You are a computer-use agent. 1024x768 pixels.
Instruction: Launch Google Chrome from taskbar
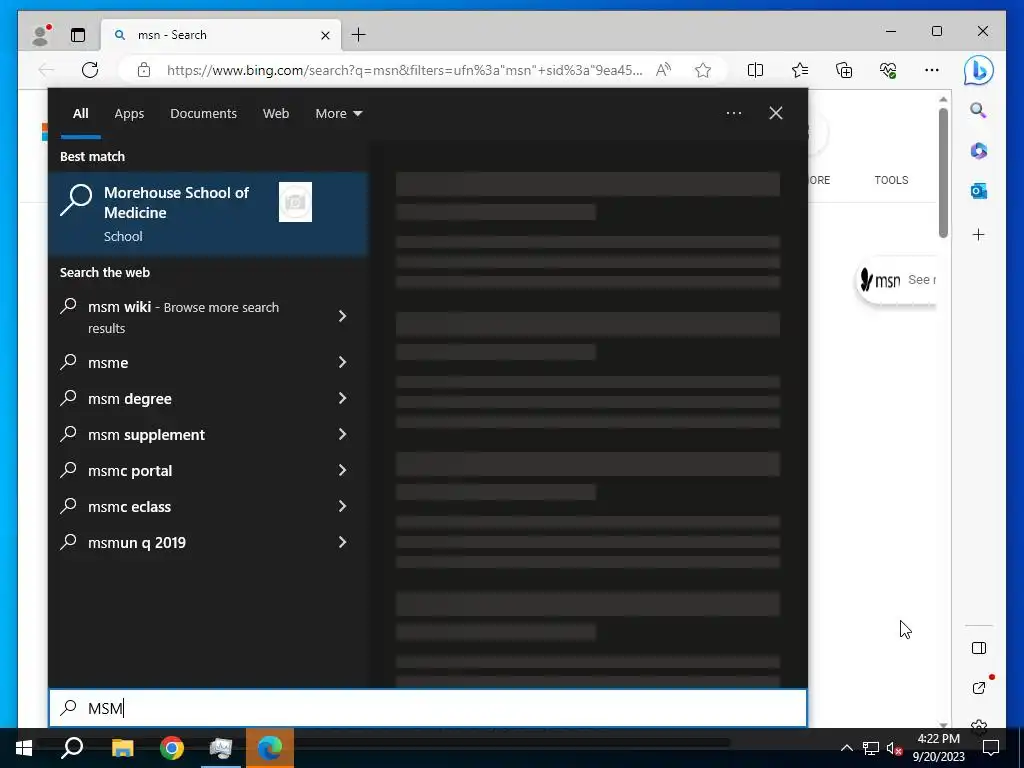(172, 748)
